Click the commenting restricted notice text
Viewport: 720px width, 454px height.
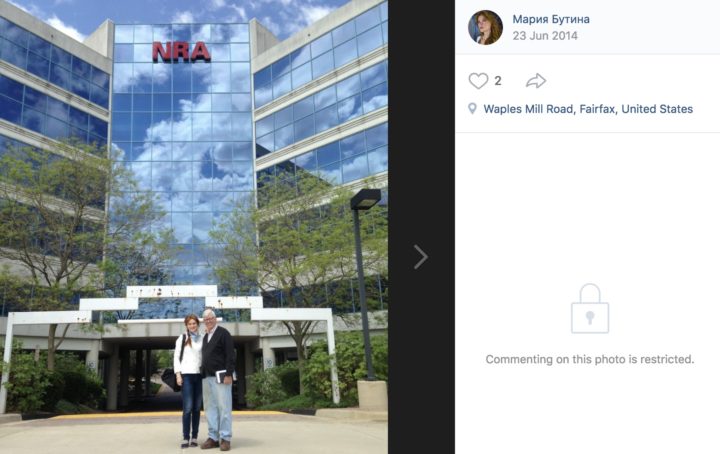coord(590,359)
